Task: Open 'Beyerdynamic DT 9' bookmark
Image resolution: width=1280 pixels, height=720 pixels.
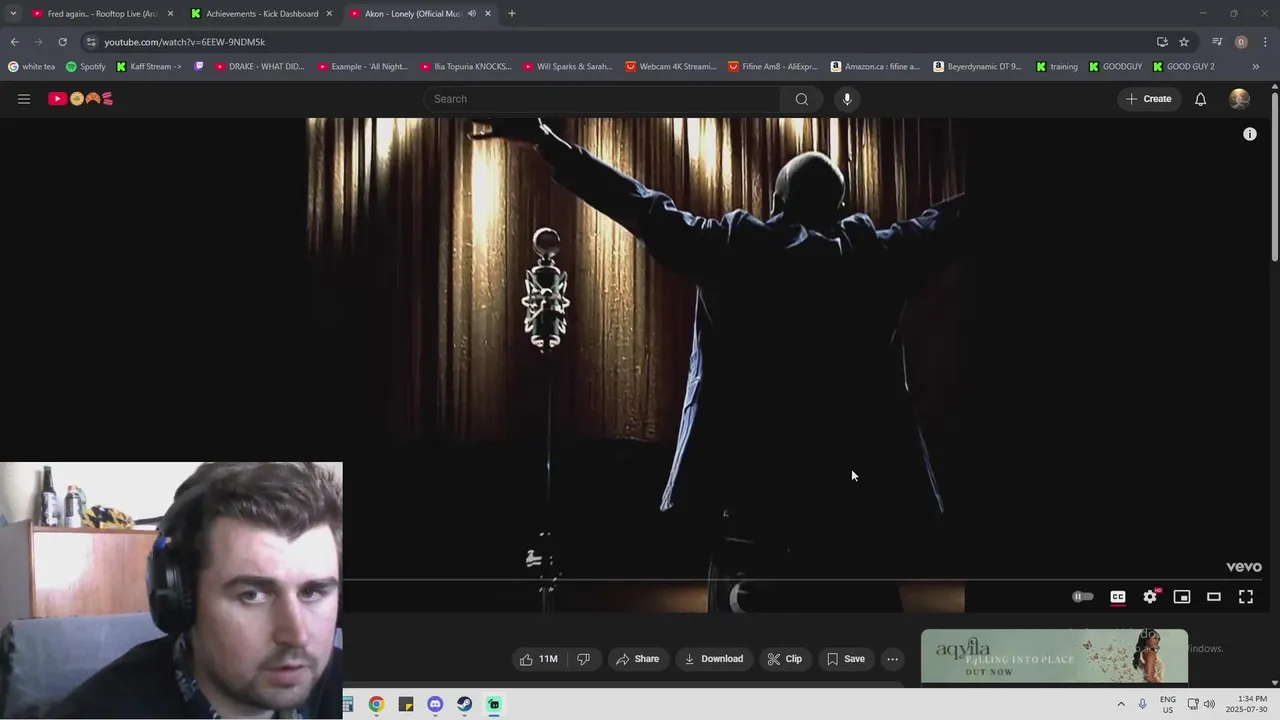Action: (x=978, y=67)
